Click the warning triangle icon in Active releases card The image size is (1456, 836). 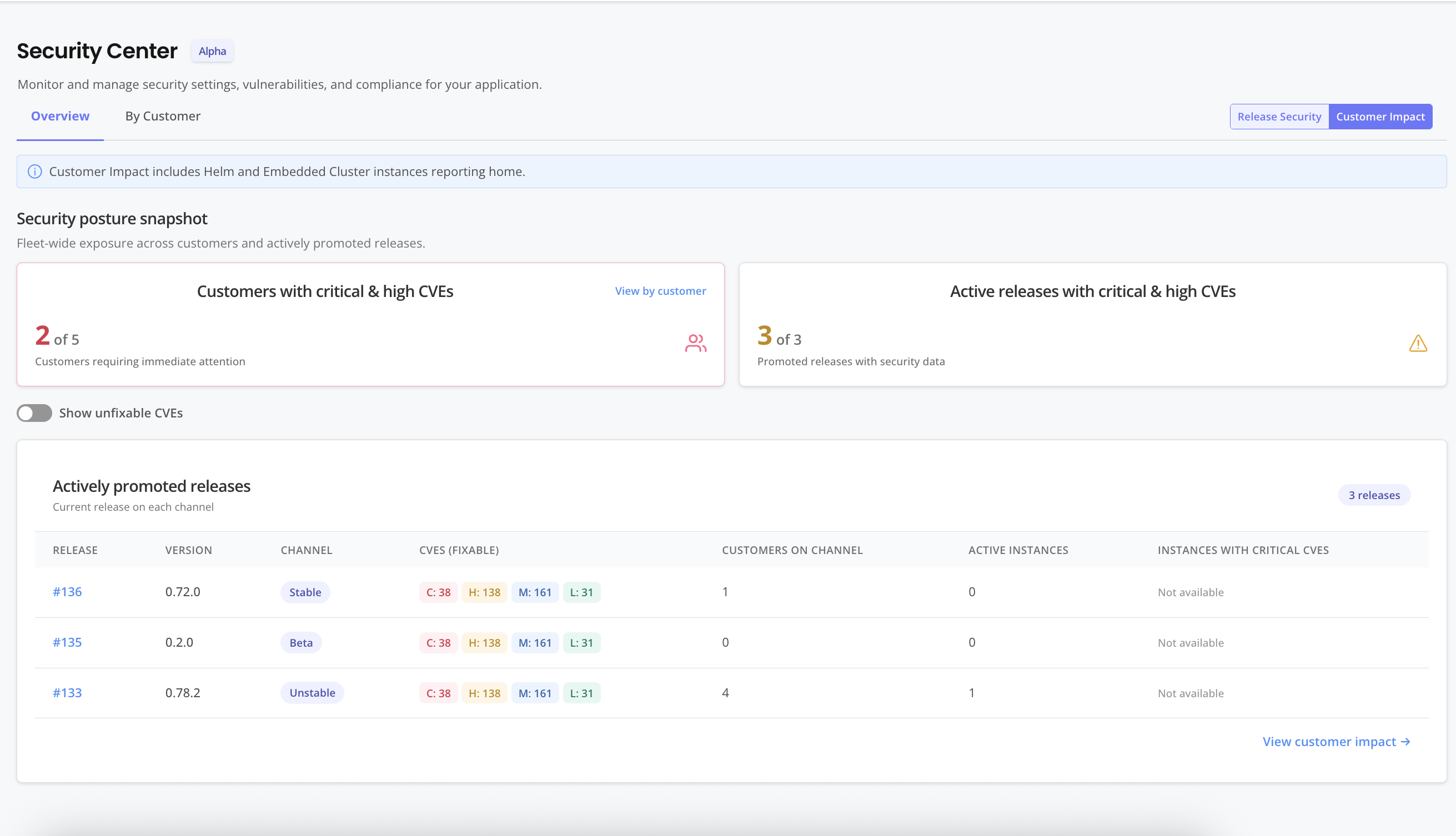click(1418, 344)
